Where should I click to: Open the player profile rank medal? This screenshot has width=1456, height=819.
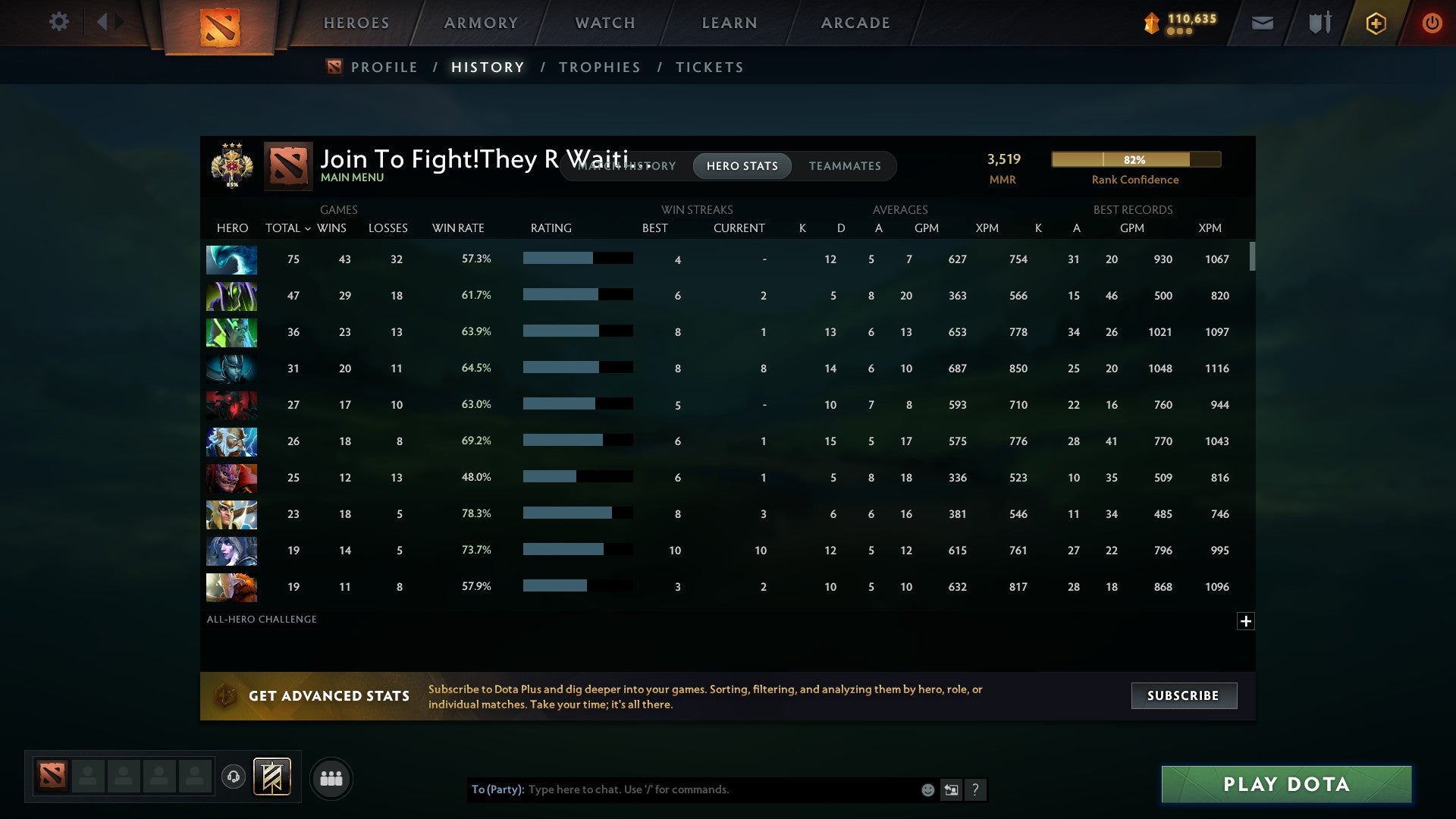coord(231,166)
